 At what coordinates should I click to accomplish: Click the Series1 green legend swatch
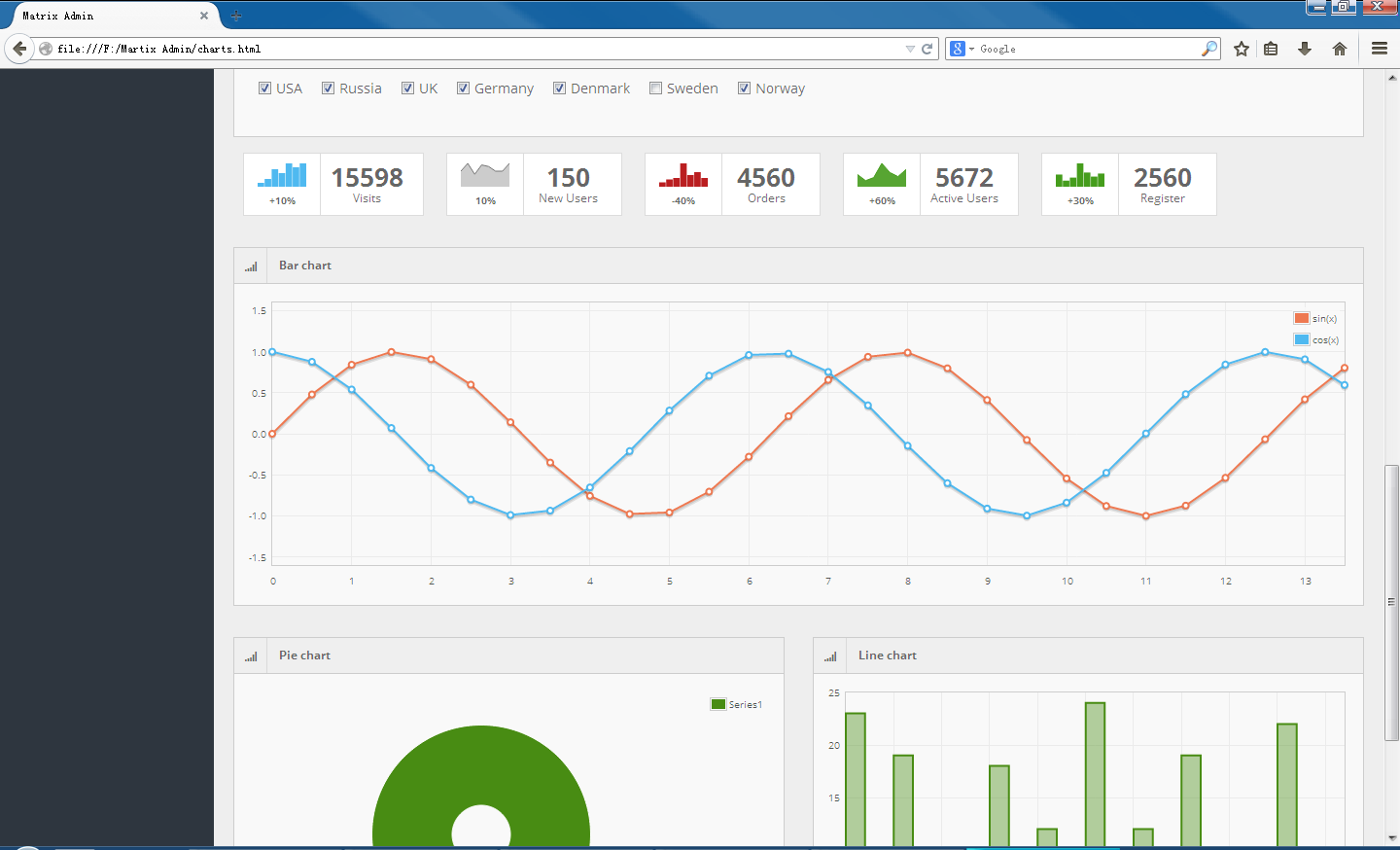718,704
